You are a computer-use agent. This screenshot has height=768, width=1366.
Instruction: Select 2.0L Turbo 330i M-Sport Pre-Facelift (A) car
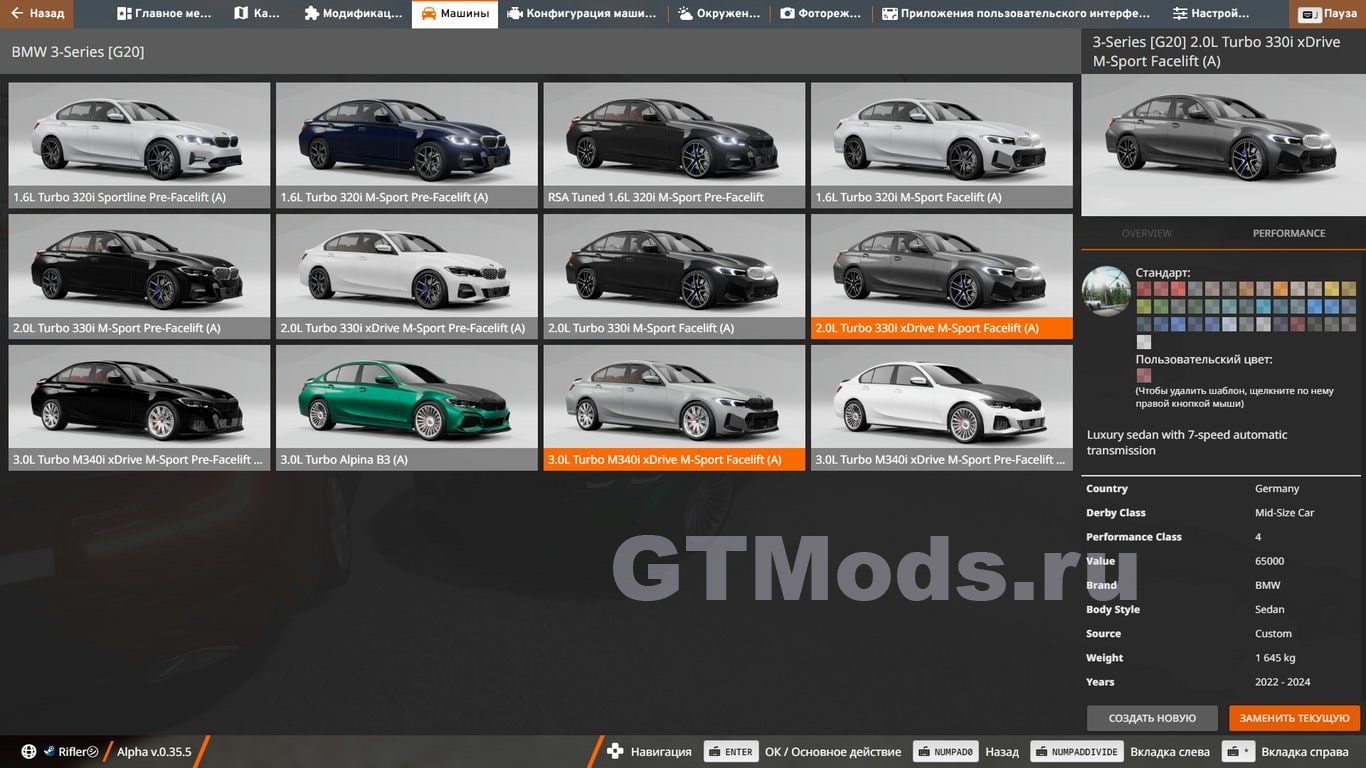point(140,276)
